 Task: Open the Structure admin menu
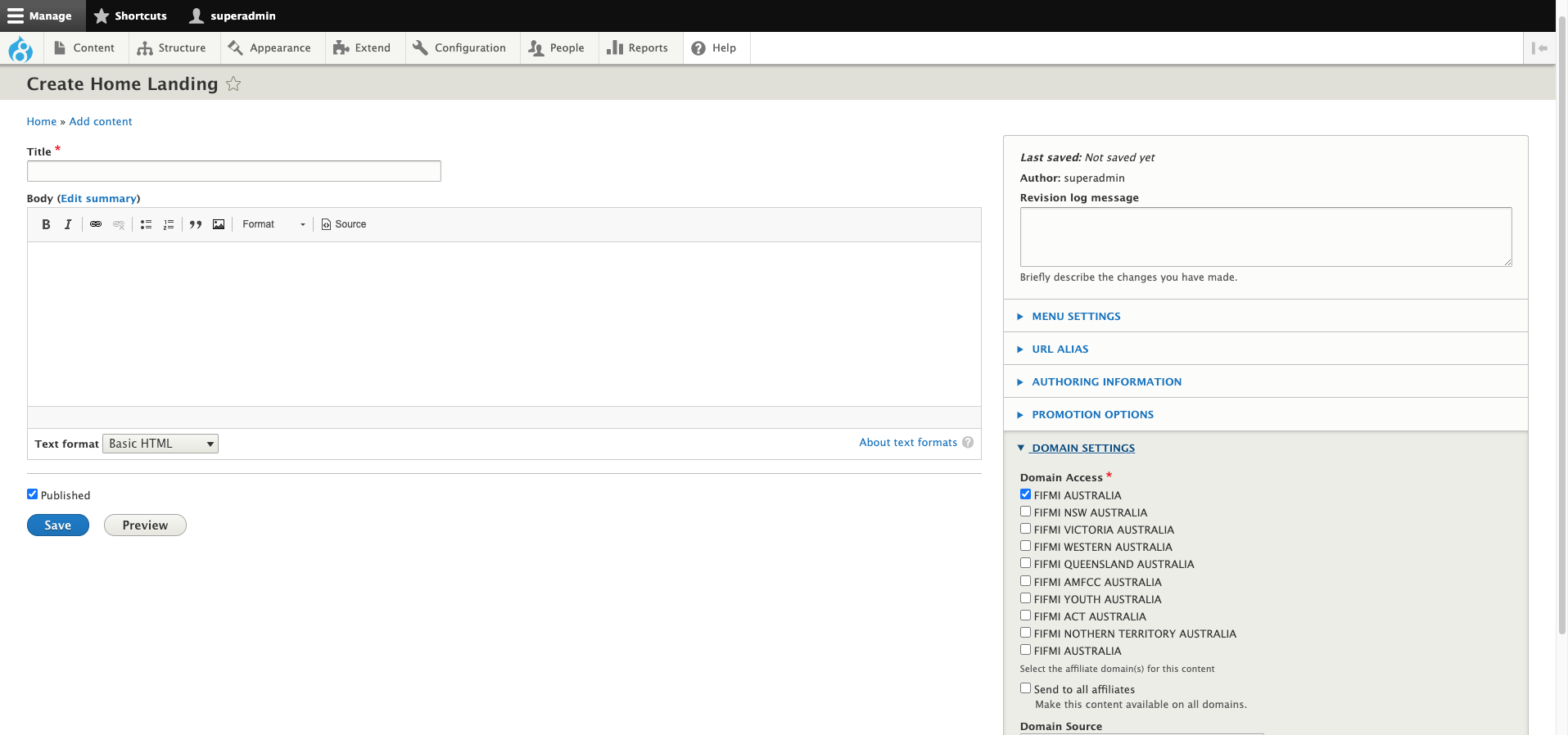click(x=172, y=48)
